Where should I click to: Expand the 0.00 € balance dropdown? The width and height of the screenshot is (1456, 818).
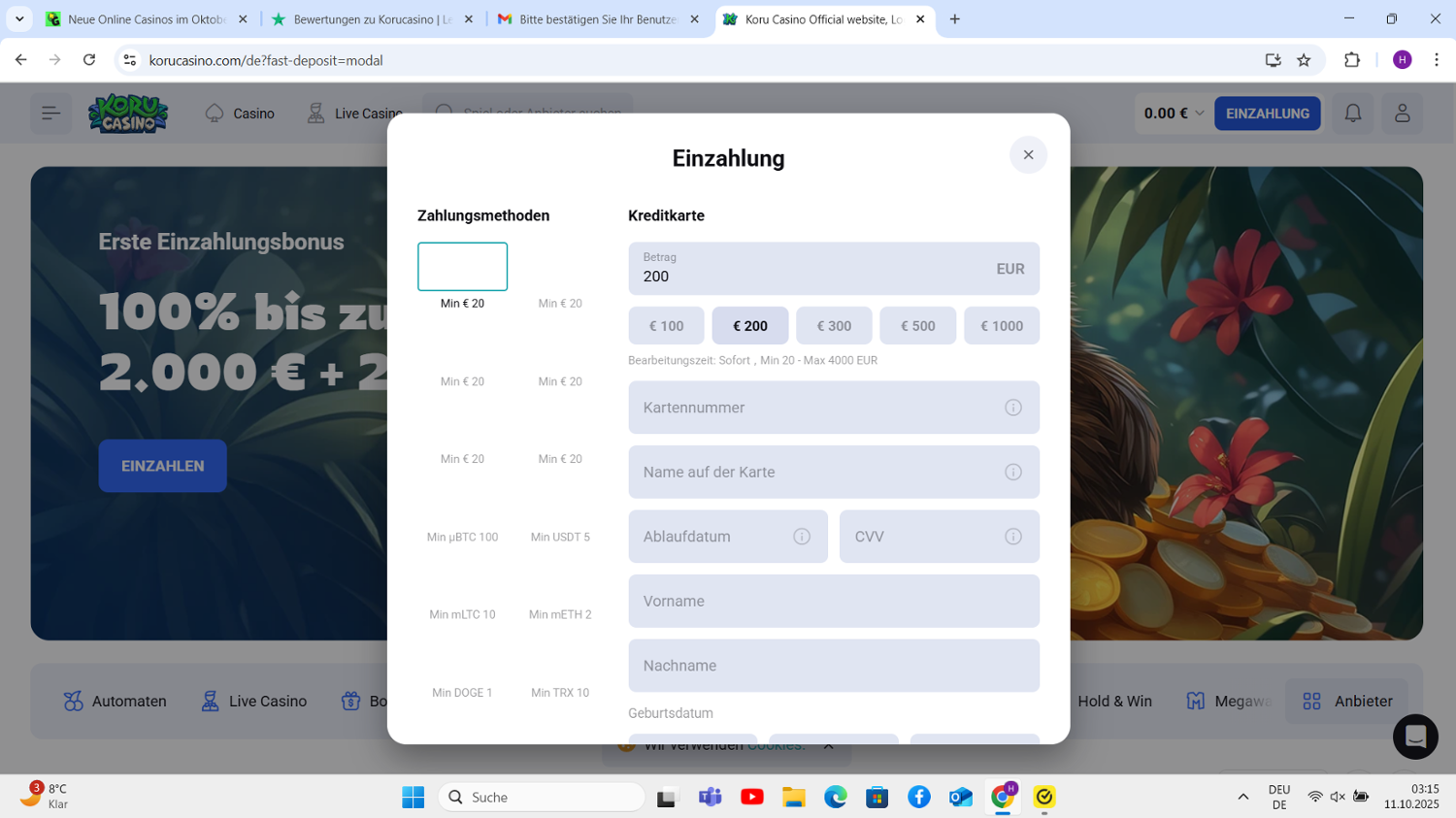[1173, 114]
